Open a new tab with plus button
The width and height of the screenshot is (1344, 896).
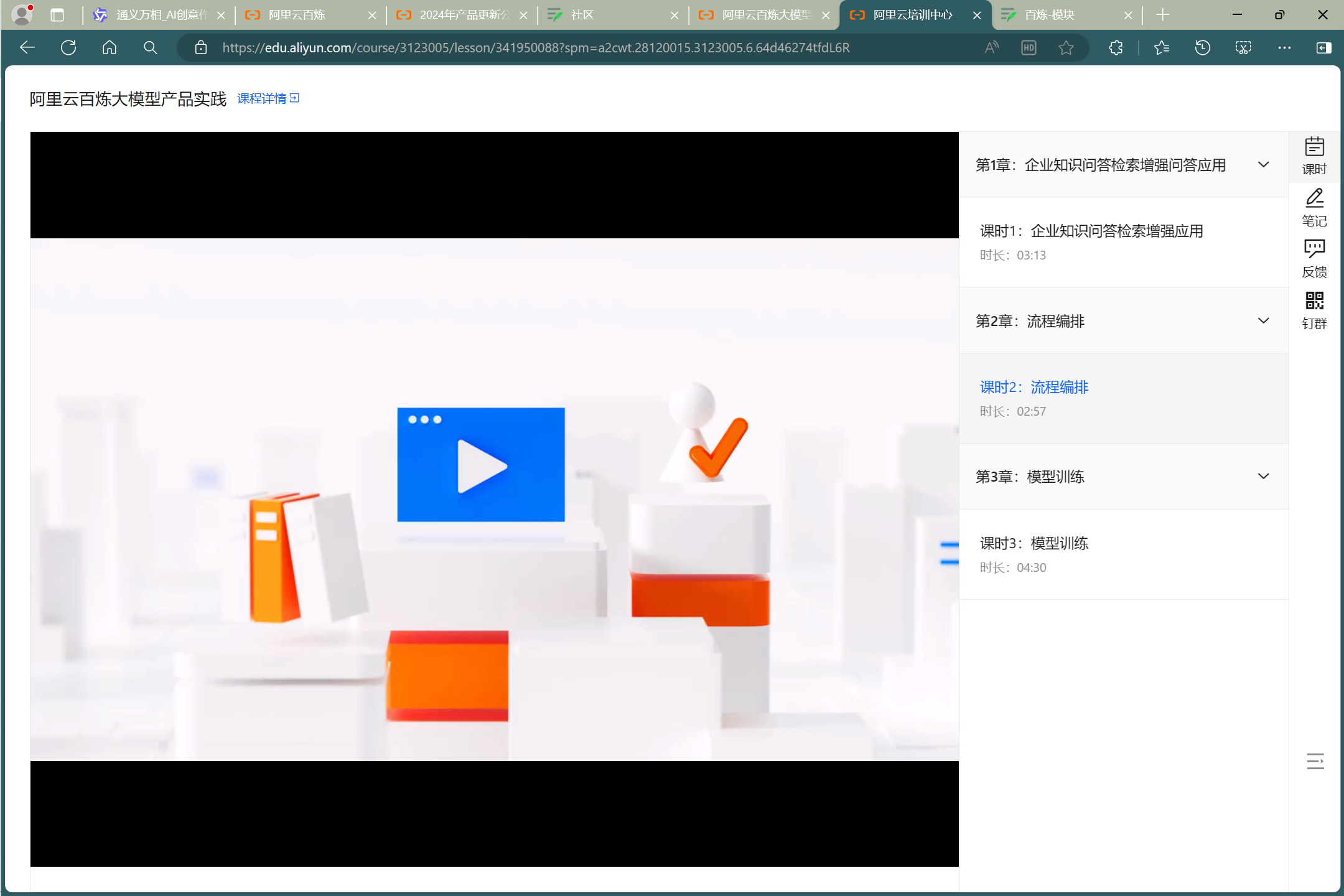point(1162,15)
